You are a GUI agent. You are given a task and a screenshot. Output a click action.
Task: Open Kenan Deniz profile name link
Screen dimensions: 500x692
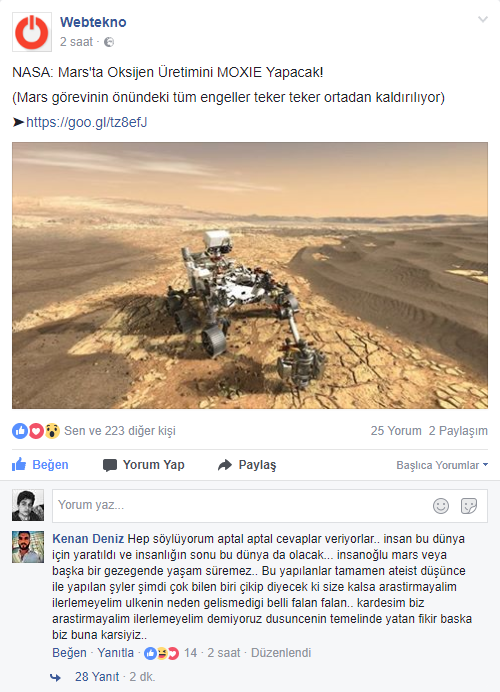pyautogui.click(x=88, y=539)
